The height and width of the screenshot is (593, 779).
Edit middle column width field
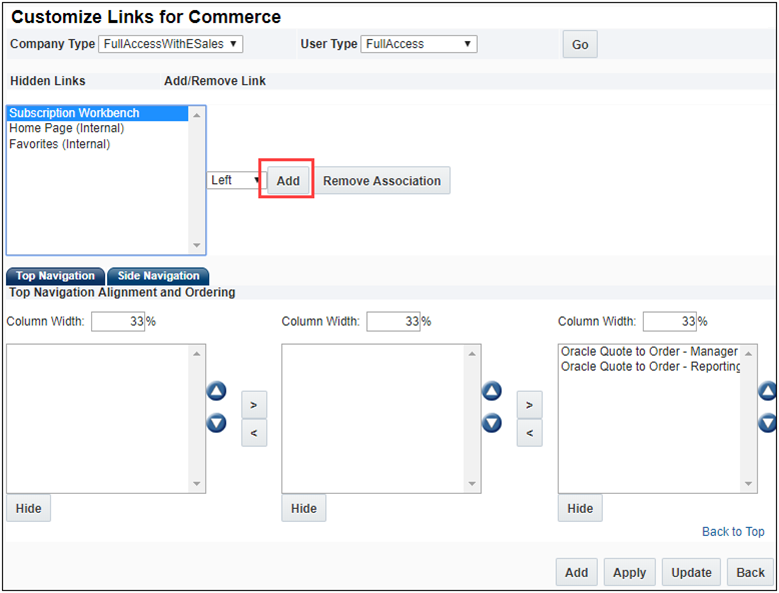click(393, 321)
